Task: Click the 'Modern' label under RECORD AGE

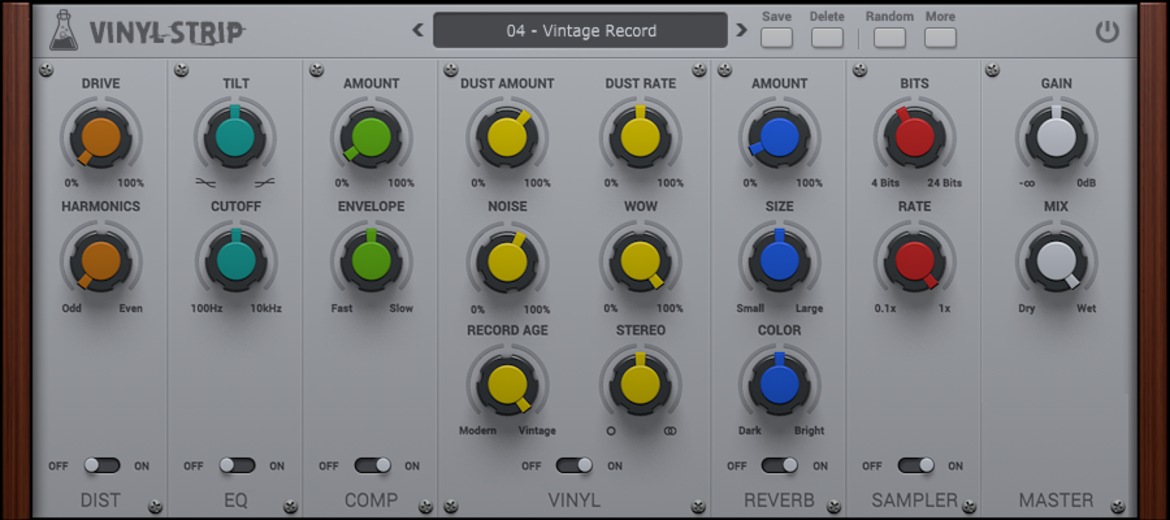Action: (478, 430)
